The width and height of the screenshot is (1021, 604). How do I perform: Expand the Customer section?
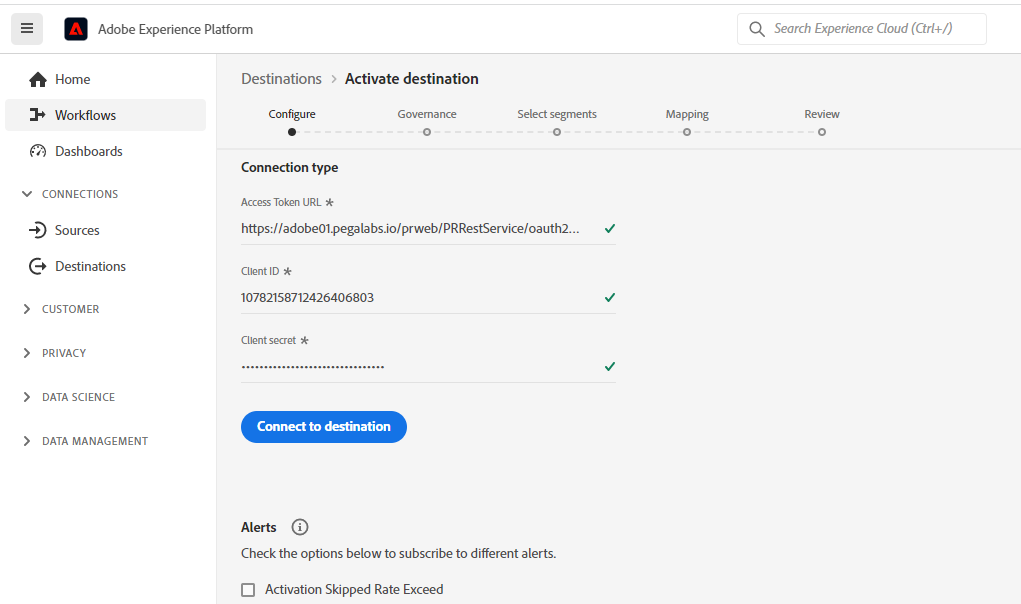(27, 309)
